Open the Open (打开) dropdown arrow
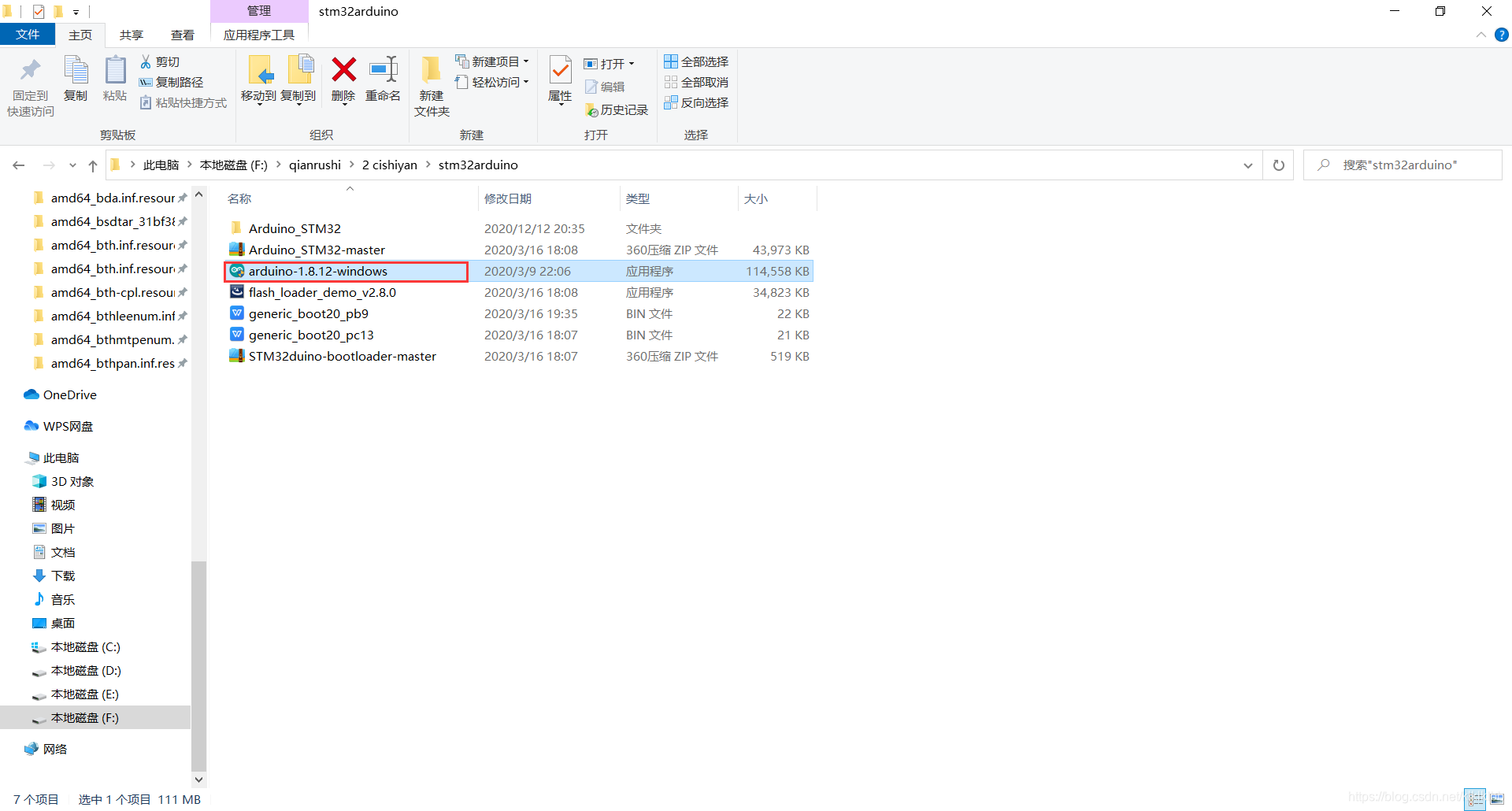 632,64
